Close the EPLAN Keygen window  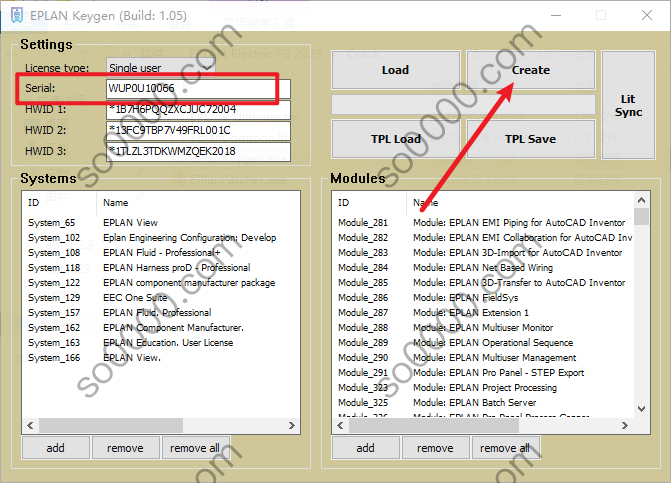(647, 15)
